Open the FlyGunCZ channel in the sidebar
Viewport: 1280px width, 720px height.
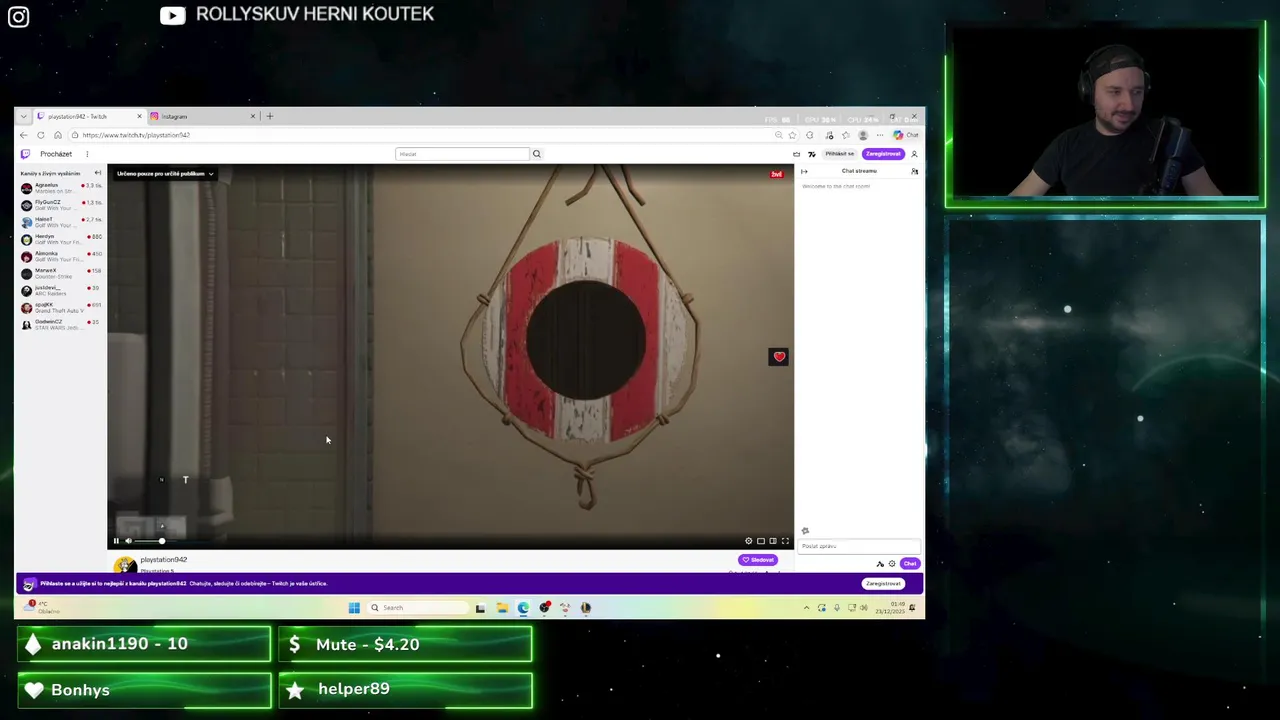(x=61, y=205)
